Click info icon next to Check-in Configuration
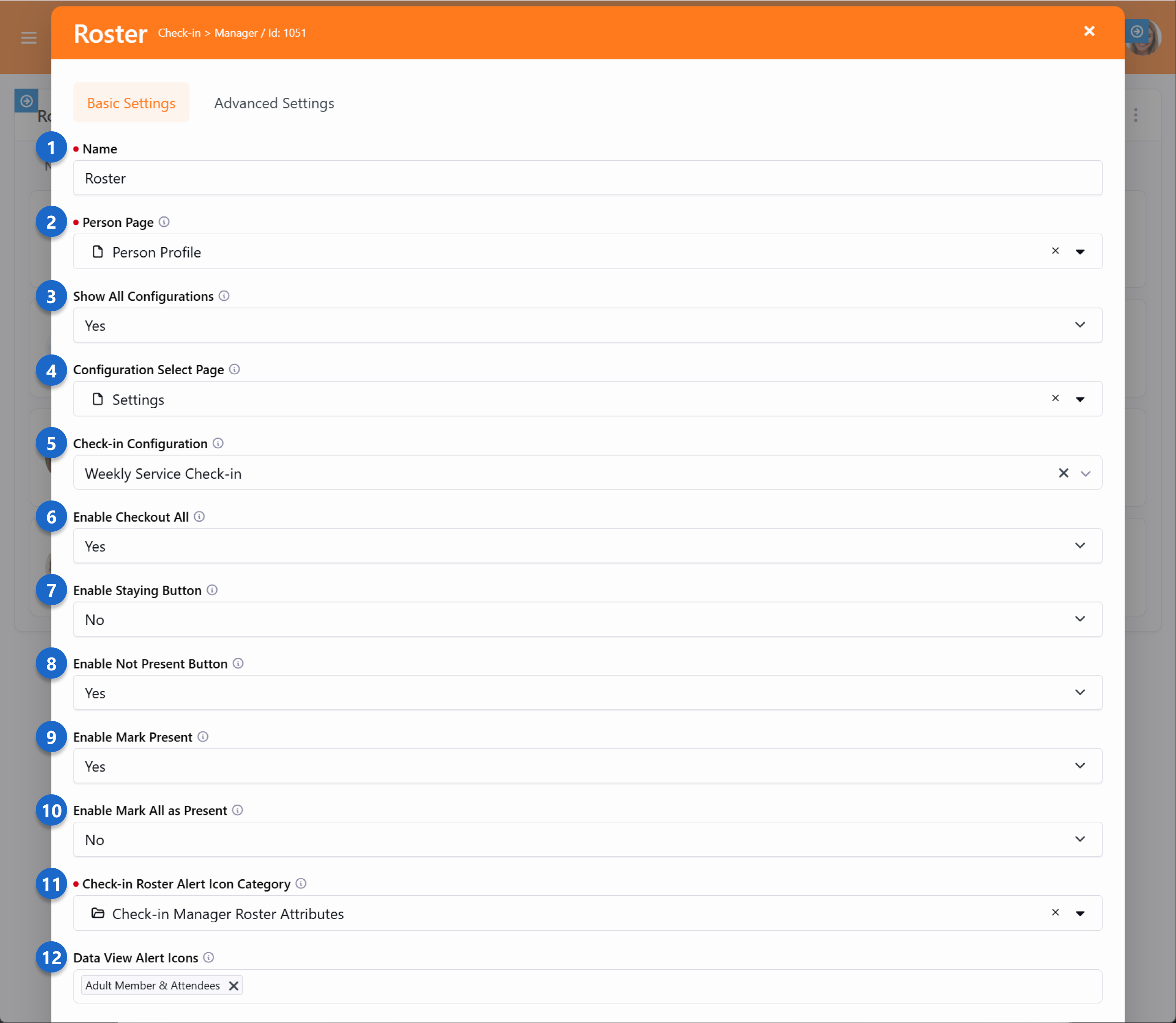 click(218, 443)
